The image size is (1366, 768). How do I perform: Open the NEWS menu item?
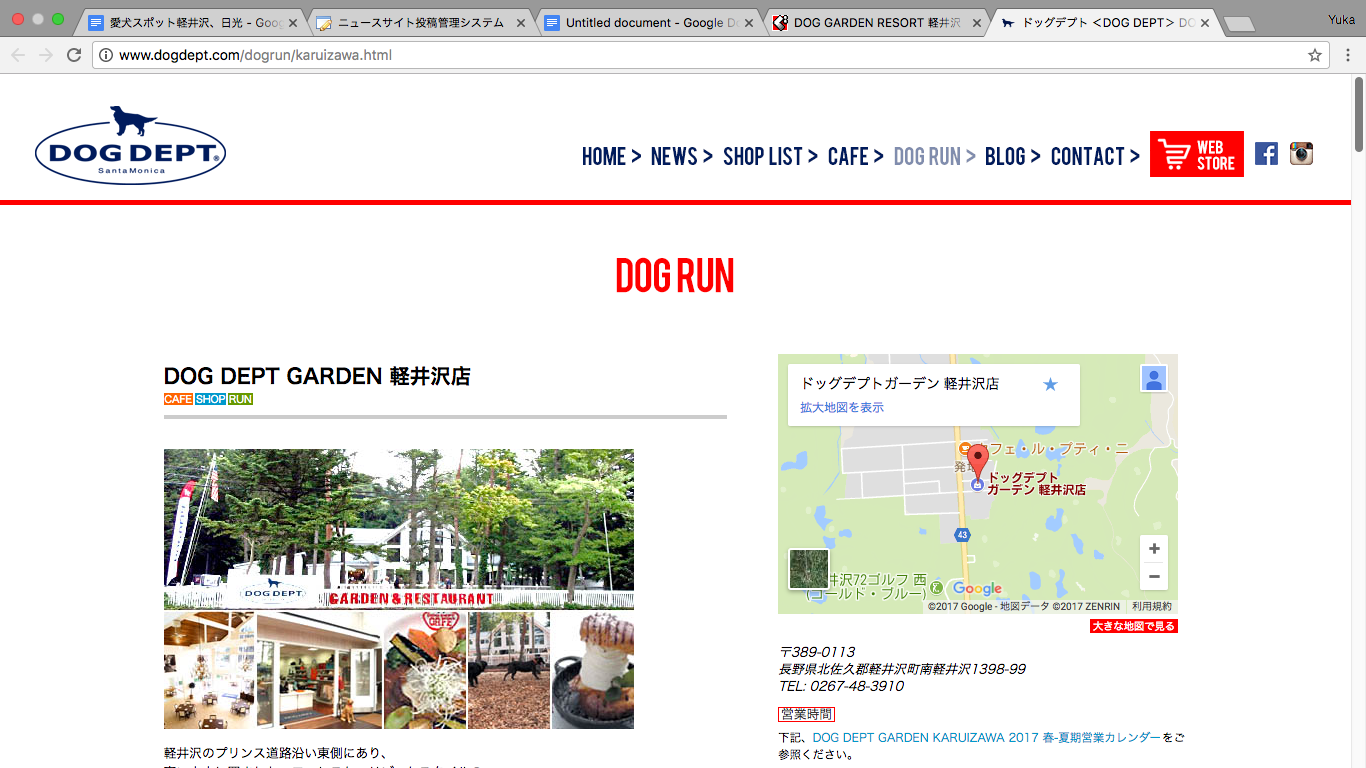coord(681,156)
